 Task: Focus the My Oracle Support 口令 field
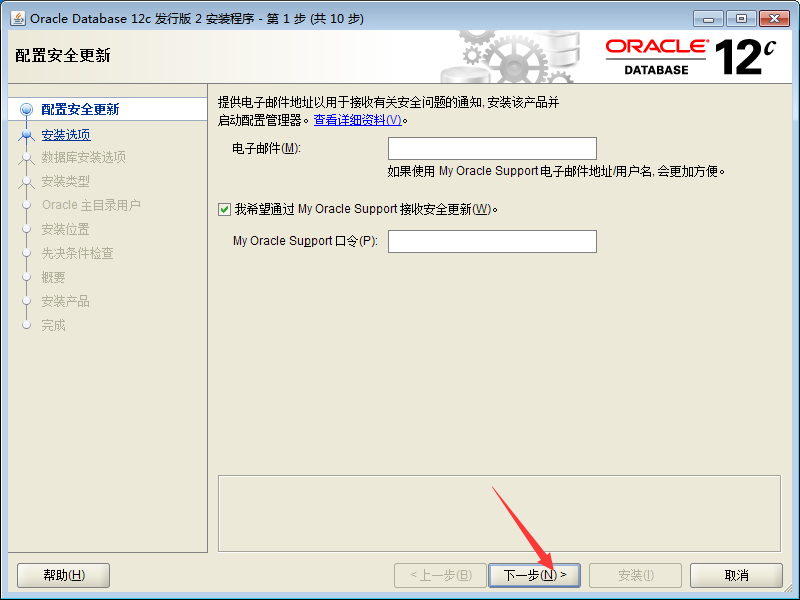tap(492, 241)
